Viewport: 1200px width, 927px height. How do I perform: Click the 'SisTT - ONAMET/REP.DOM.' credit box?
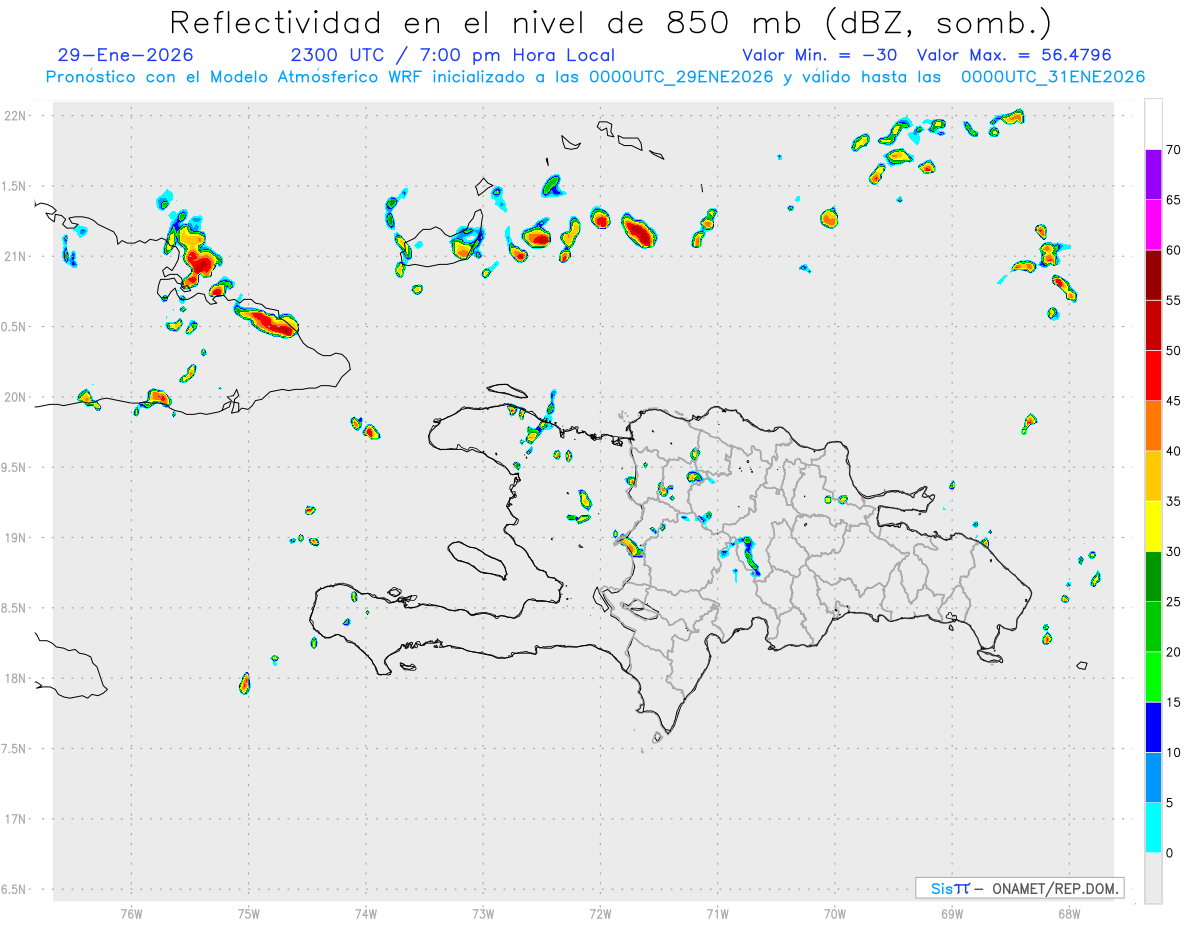[x=1019, y=888]
